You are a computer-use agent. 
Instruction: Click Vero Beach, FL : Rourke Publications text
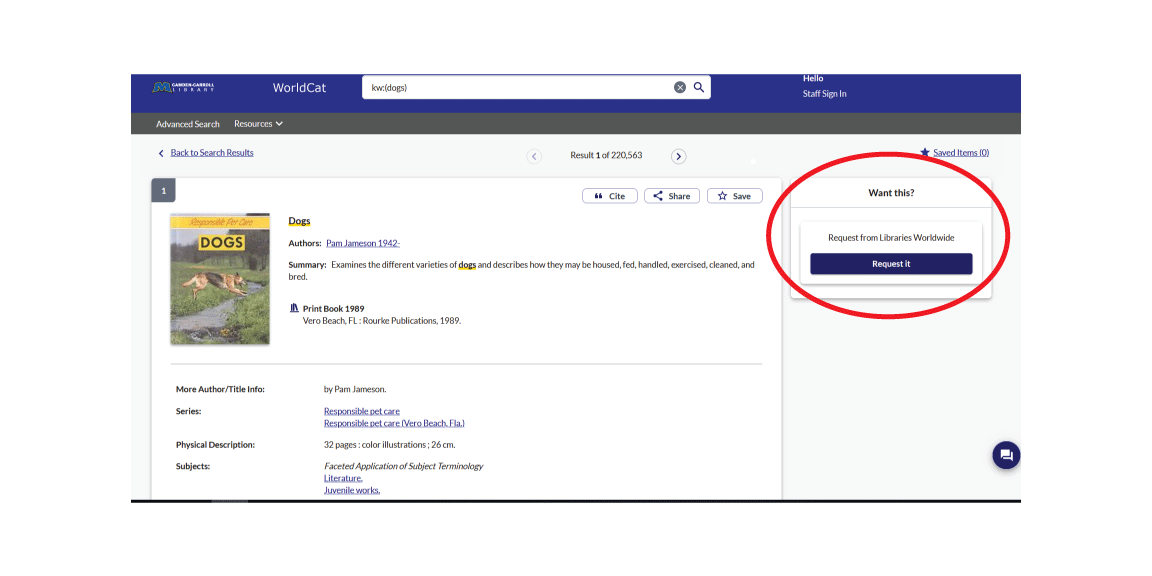382,320
